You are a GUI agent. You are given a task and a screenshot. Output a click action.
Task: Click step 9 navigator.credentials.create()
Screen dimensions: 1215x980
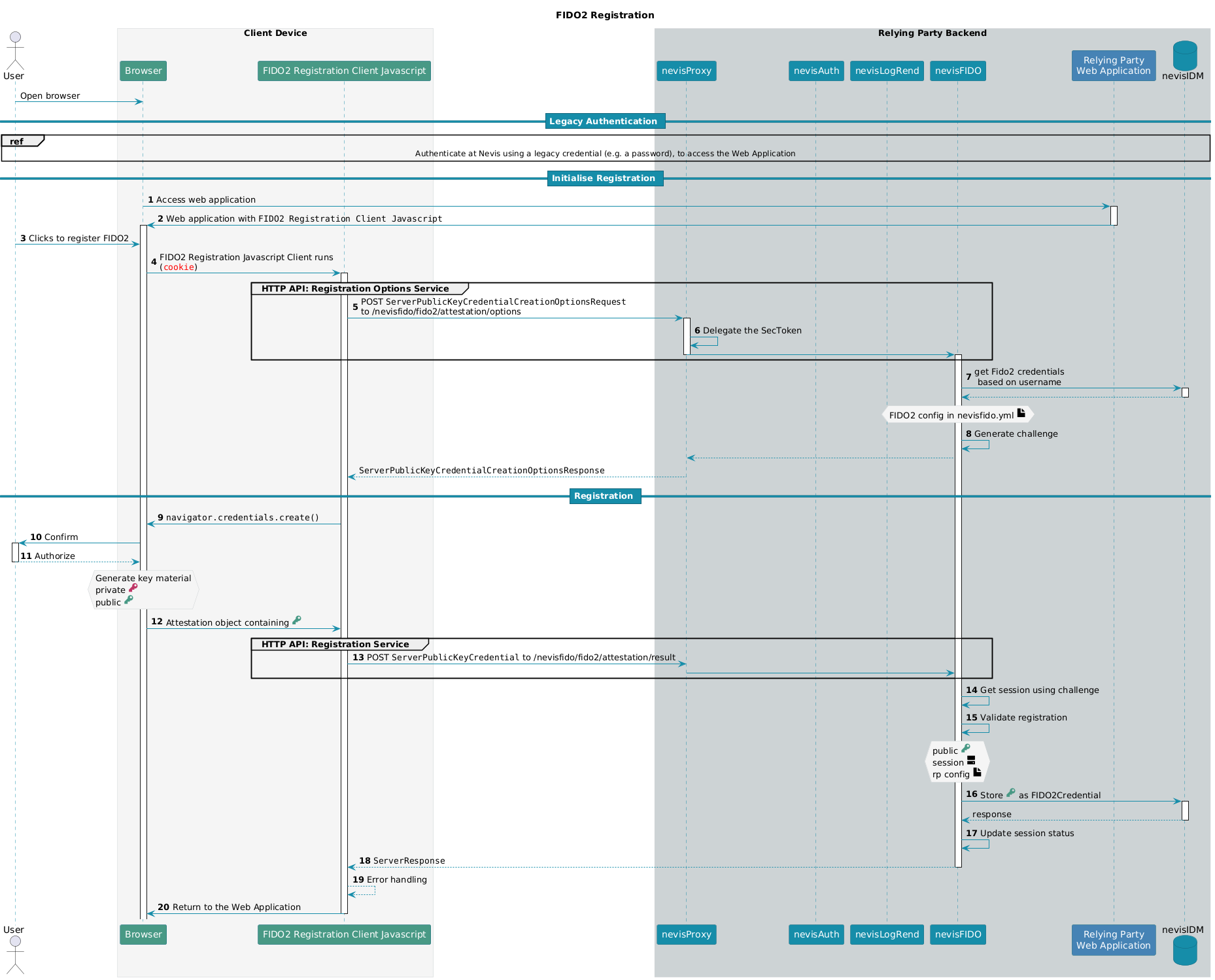coord(238,517)
